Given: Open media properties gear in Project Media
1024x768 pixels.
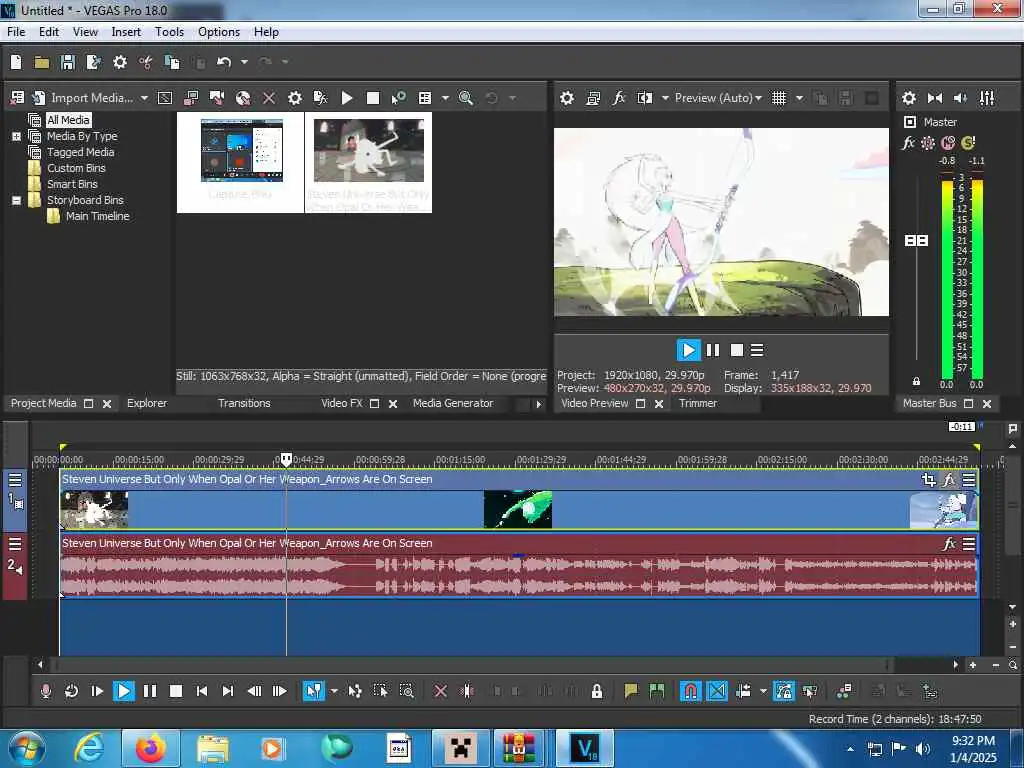Looking at the screenshot, I should [295, 98].
